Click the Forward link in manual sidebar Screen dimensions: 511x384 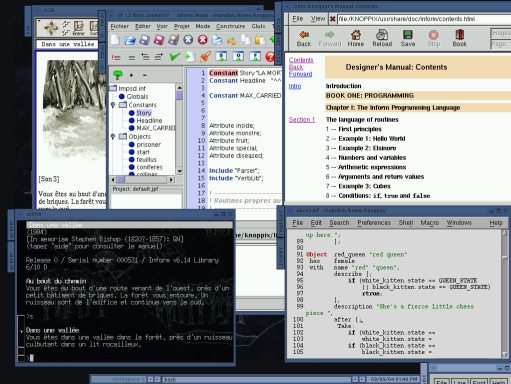(x=300, y=74)
